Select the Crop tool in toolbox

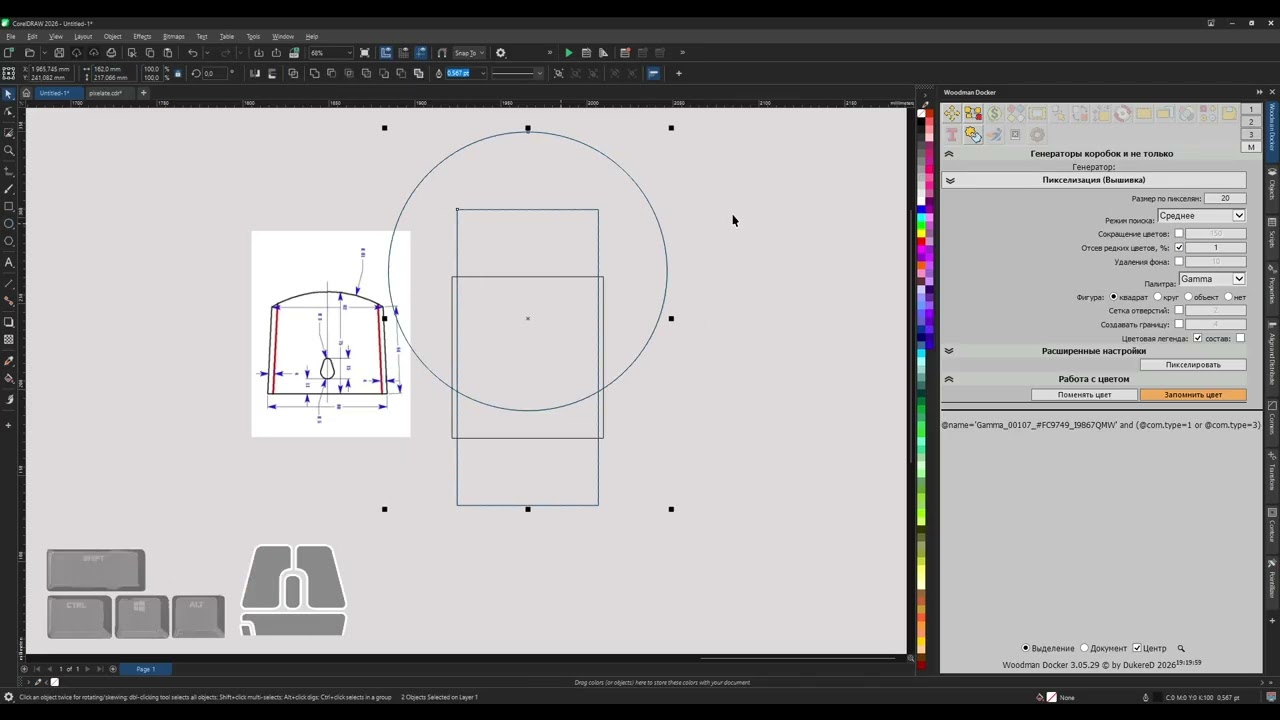[9, 132]
